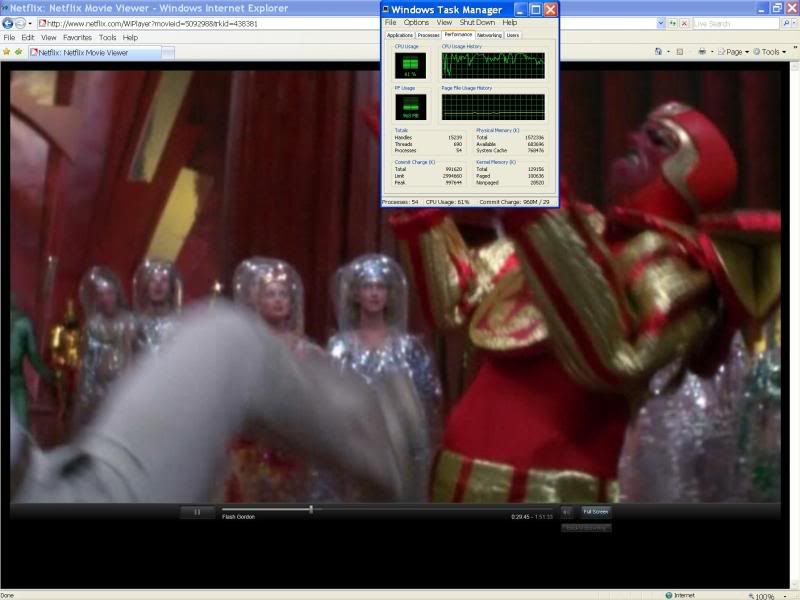800x600 pixels.
Task: Close the Windows Task Manager window
Action: point(551,10)
